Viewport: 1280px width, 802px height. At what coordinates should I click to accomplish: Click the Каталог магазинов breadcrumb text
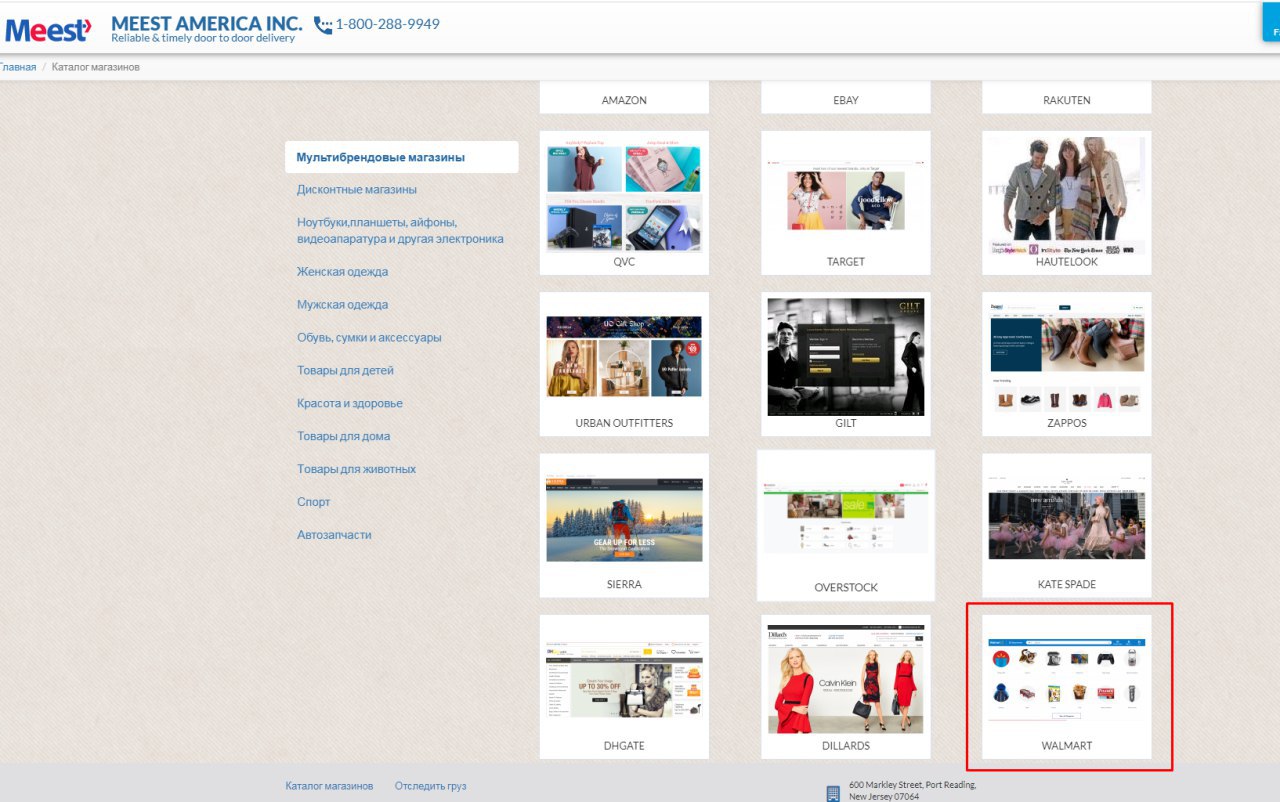96,67
